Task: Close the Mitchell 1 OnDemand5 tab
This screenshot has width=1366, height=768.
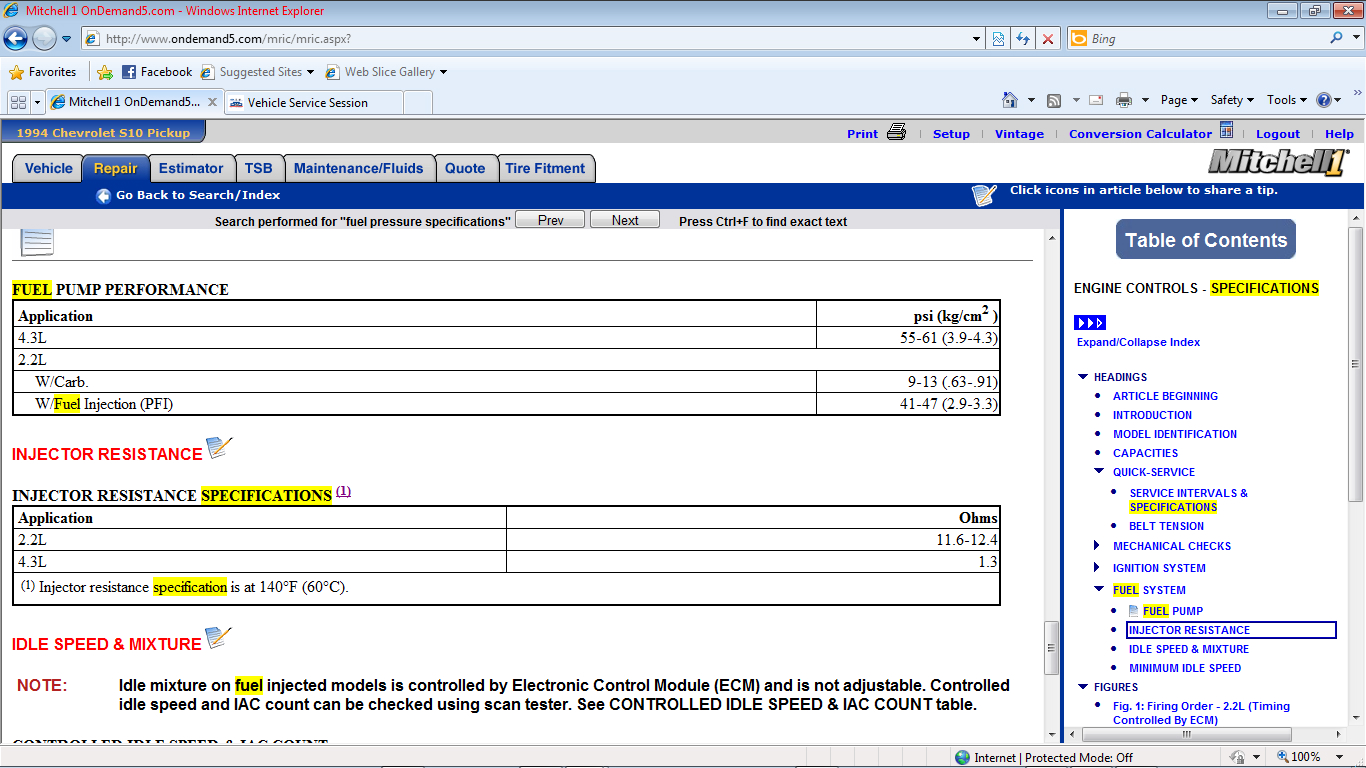Action: (212, 102)
